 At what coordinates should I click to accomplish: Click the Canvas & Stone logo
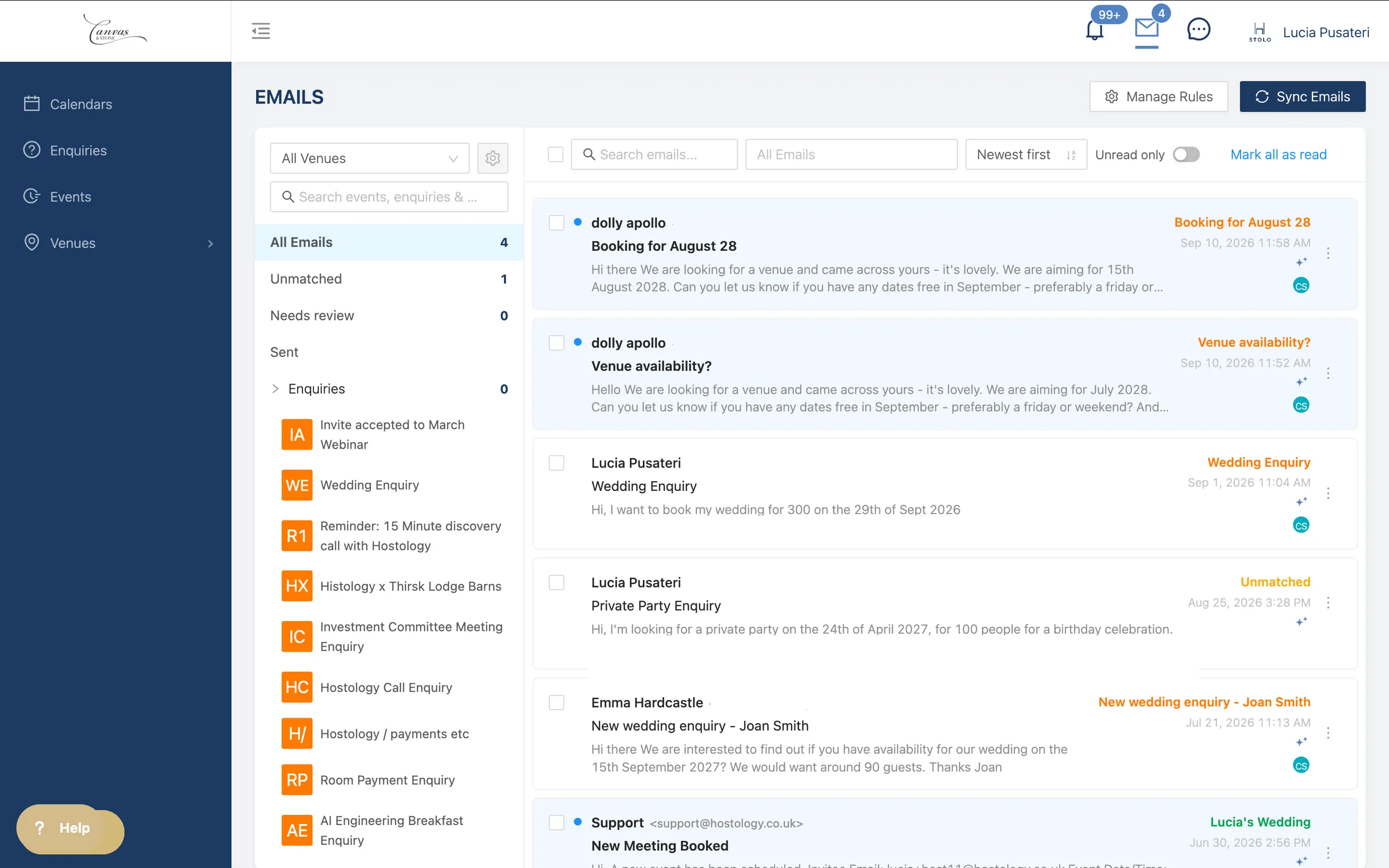115,29
